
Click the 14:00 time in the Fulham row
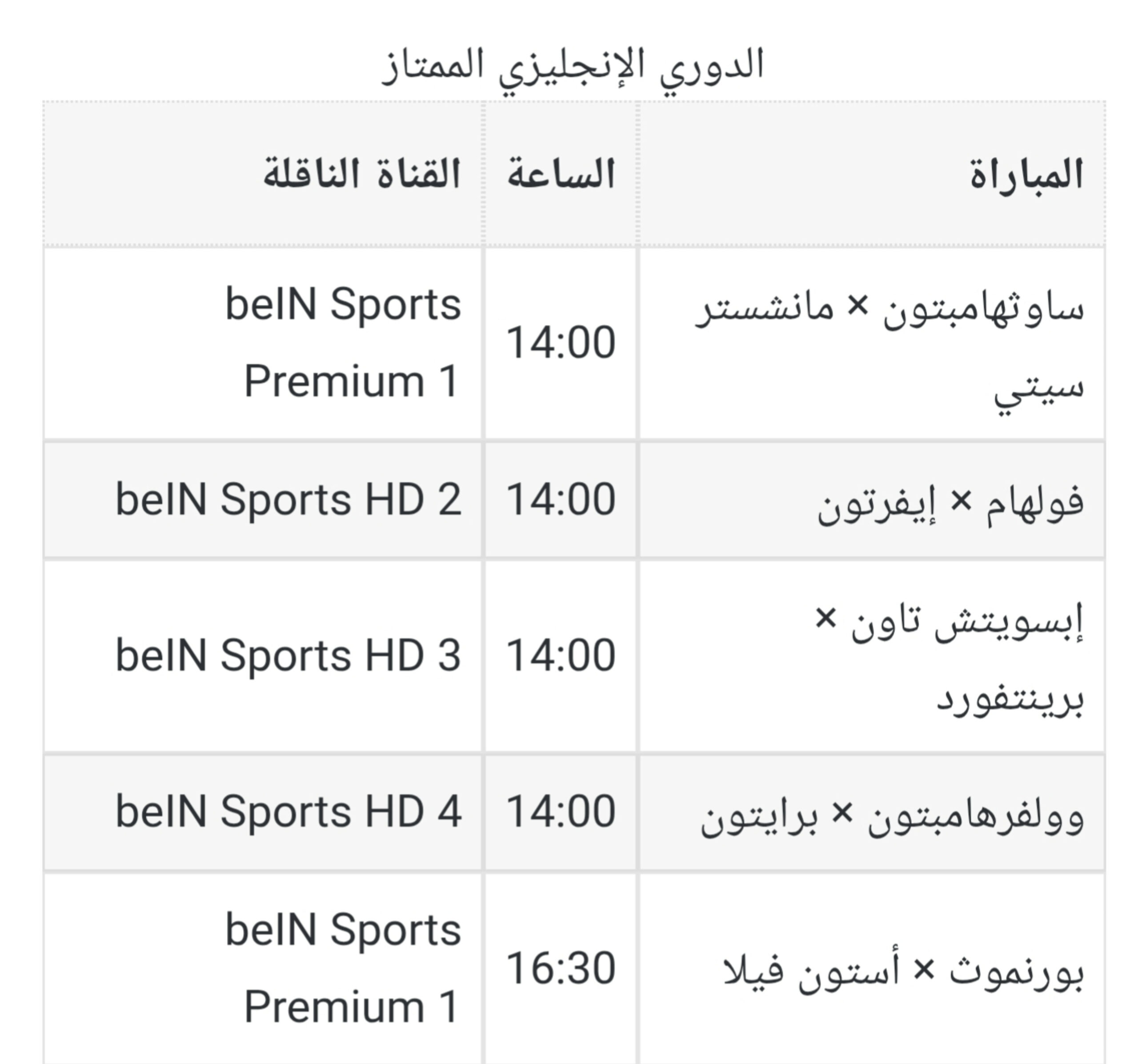tap(561, 500)
